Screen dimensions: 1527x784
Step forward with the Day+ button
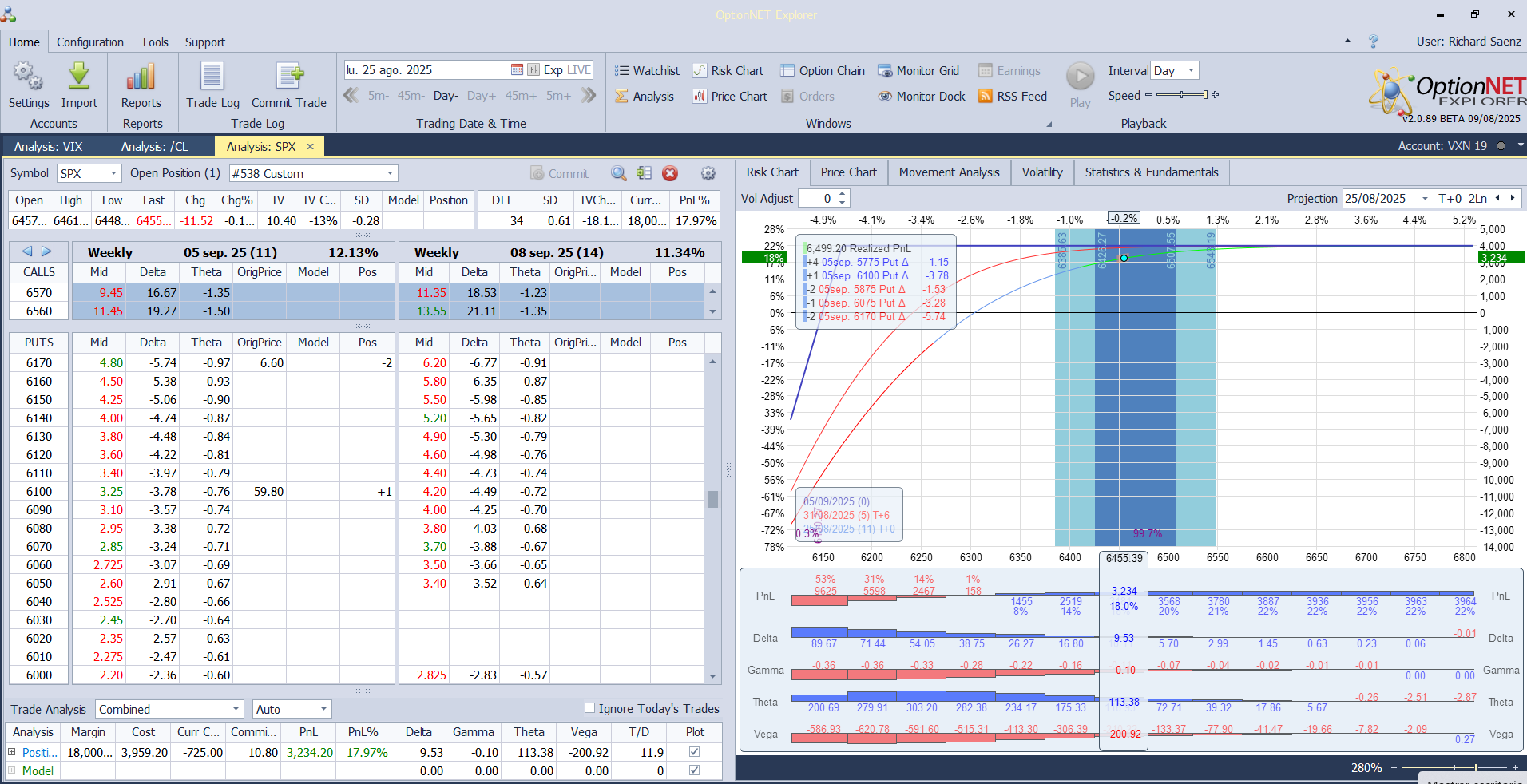(482, 96)
